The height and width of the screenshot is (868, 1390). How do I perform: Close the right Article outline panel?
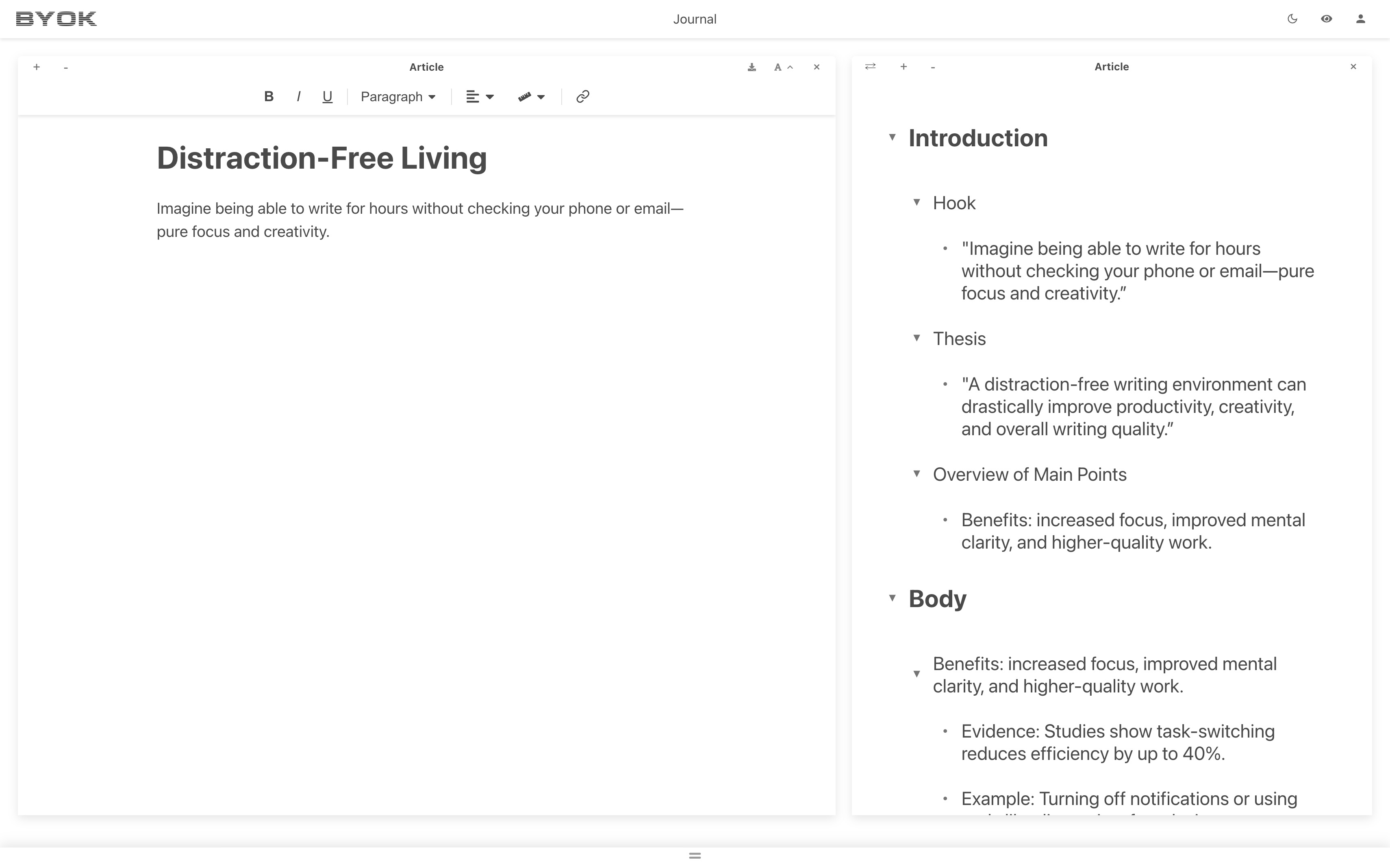click(x=1353, y=67)
